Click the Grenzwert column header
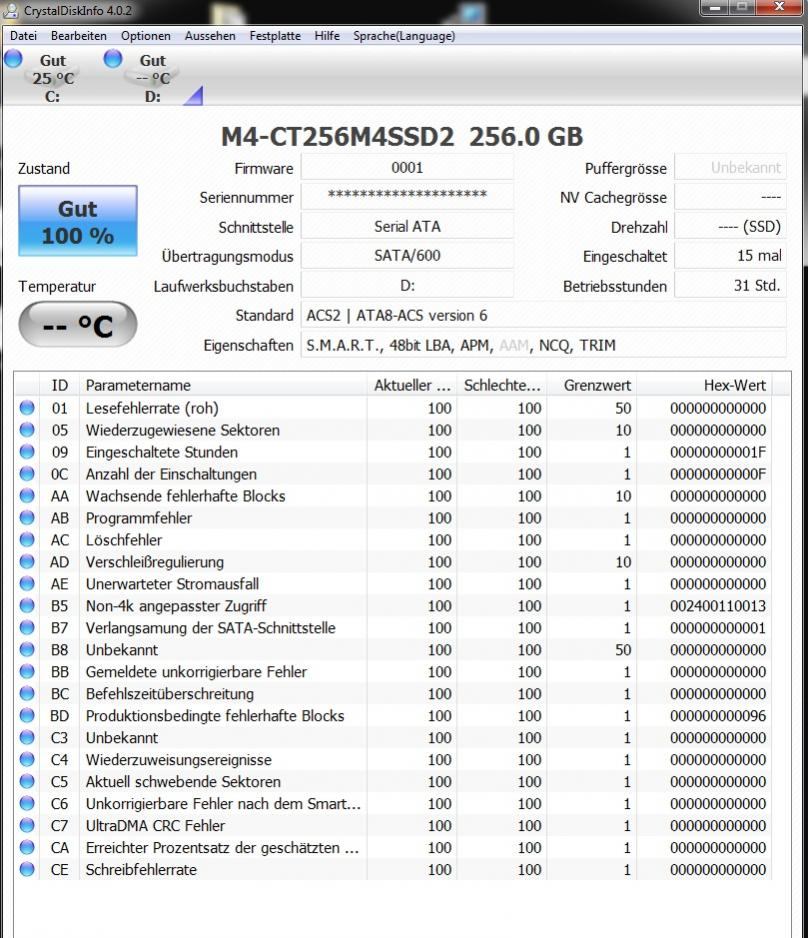The height and width of the screenshot is (938, 808). click(592, 385)
